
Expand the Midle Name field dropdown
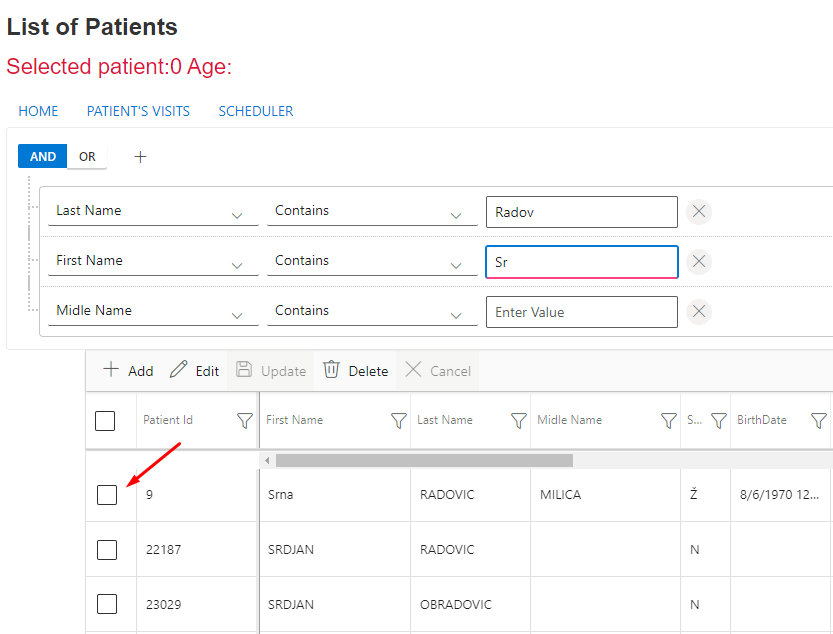237,314
